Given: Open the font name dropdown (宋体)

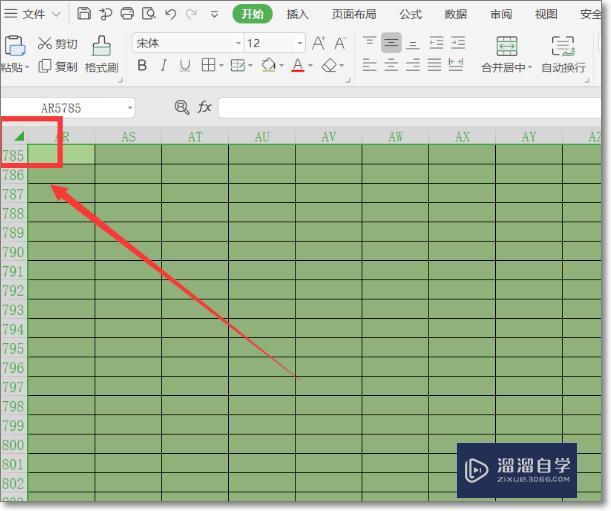Looking at the screenshot, I should (238, 43).
